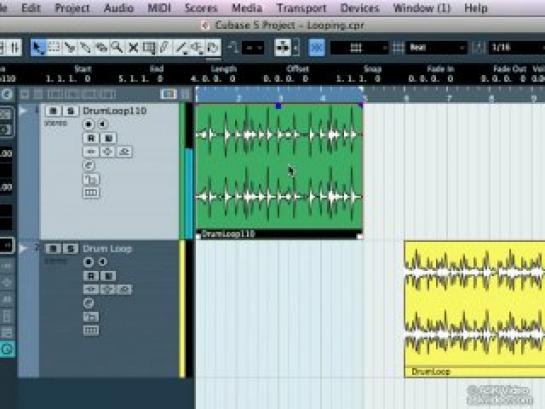545x409 pixels.
Task: Select the Object Selection arrow tool
Action: (38, 47)
